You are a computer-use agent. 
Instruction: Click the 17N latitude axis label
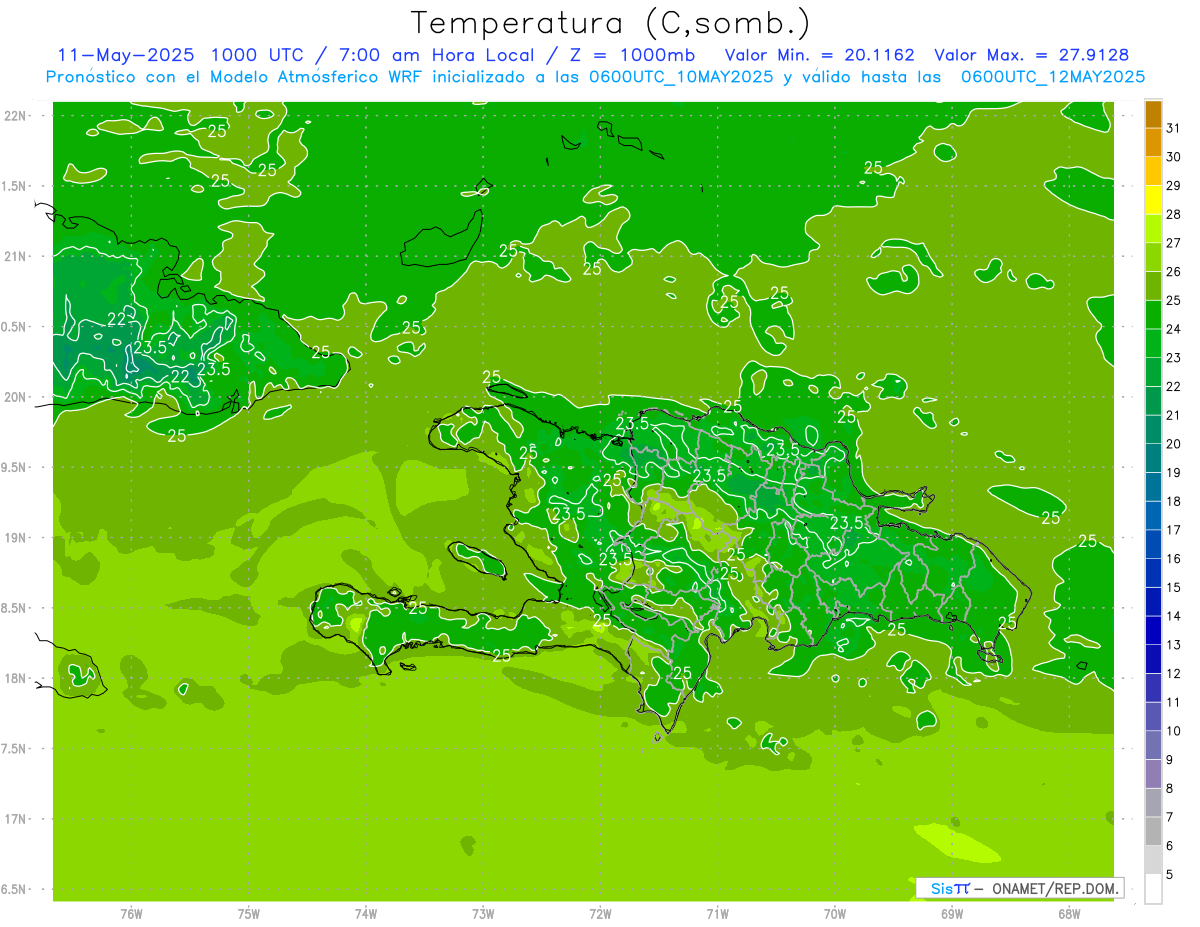15,819
